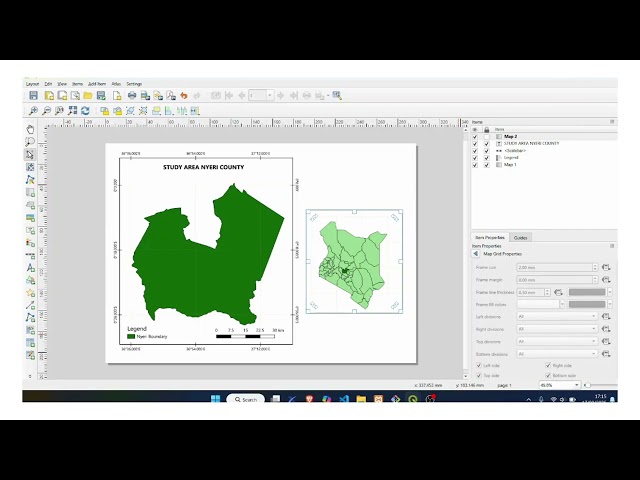Image resolution: width=640 pixels, height=480 pixels.
Task: Click the New Layout icon
Action: click(x=49, y=96)
